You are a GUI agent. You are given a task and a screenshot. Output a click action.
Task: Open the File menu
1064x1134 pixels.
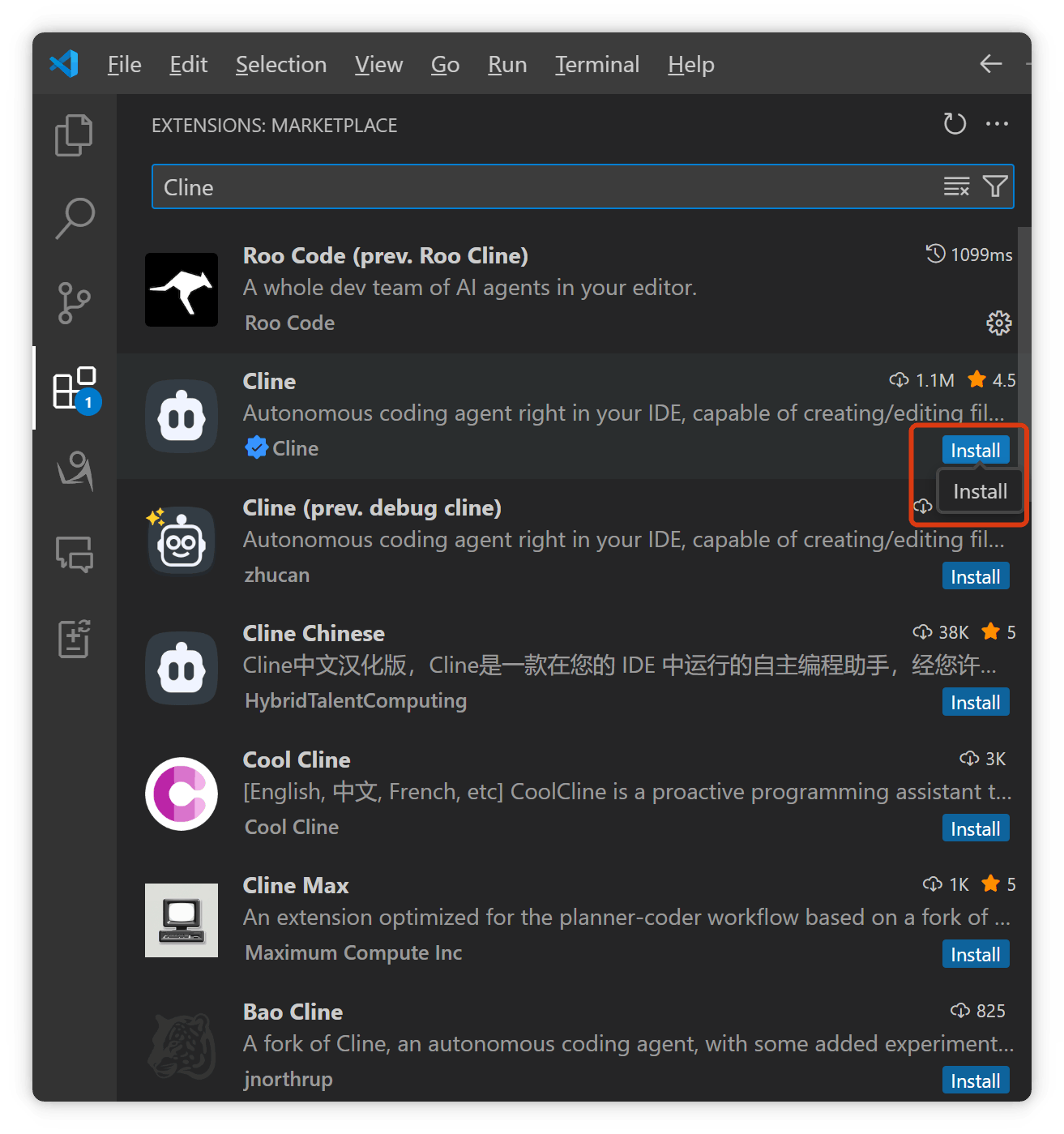(x=124, y=65)
